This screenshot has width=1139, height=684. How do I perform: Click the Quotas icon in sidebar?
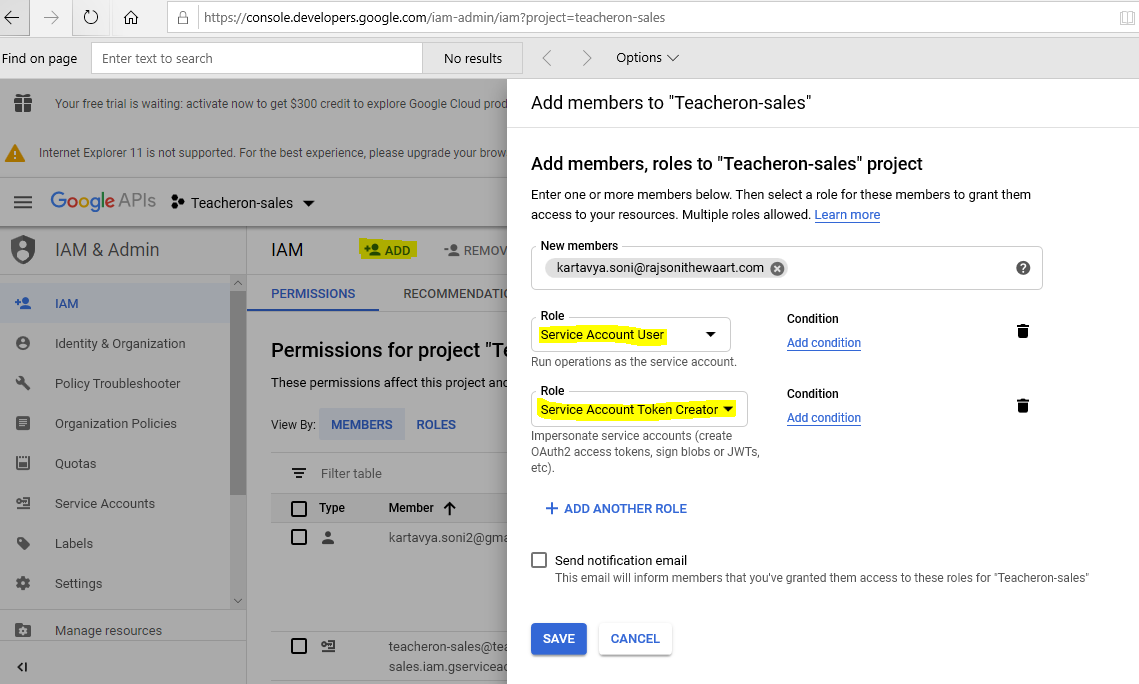pos(23,463)
